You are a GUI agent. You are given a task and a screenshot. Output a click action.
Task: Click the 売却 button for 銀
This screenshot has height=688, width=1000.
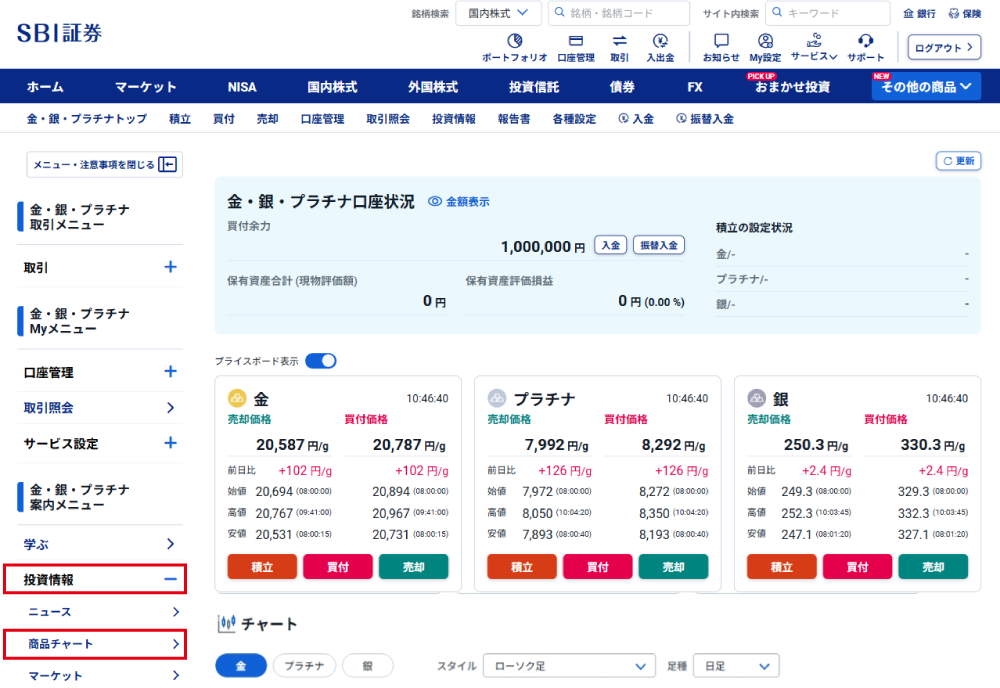coord(932,567)
